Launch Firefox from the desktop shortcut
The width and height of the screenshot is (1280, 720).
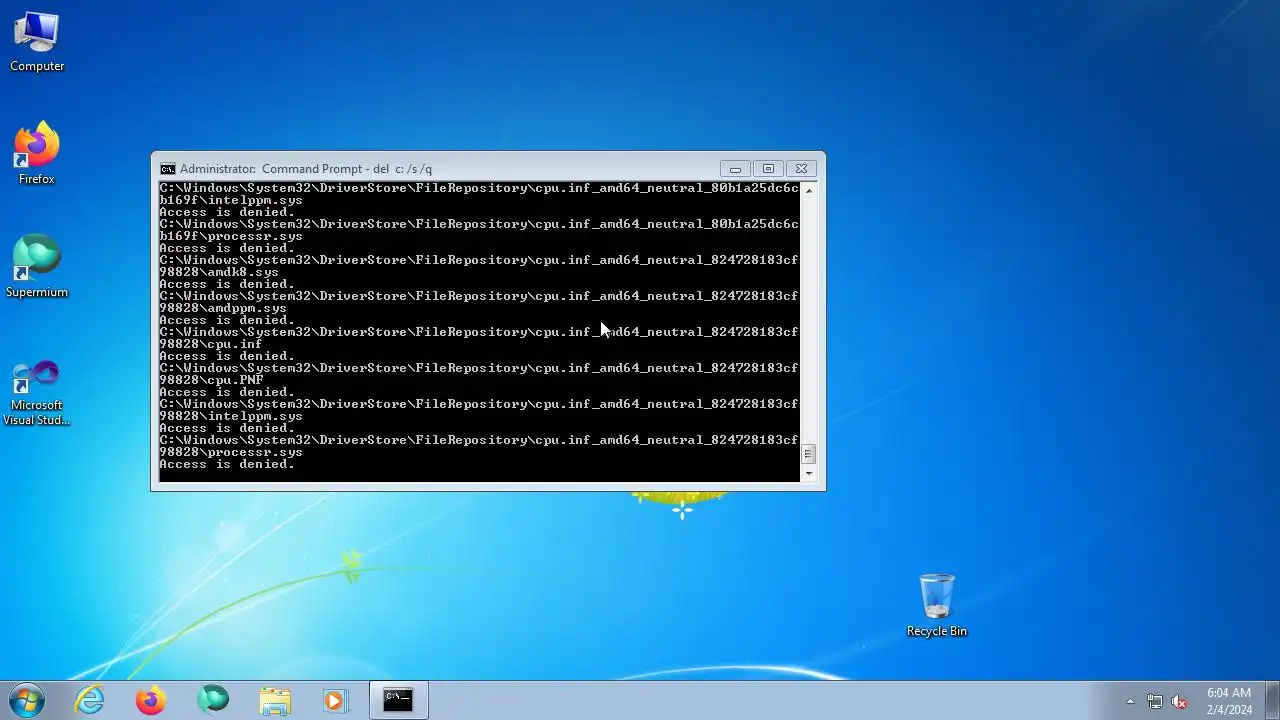coord(37,154)
